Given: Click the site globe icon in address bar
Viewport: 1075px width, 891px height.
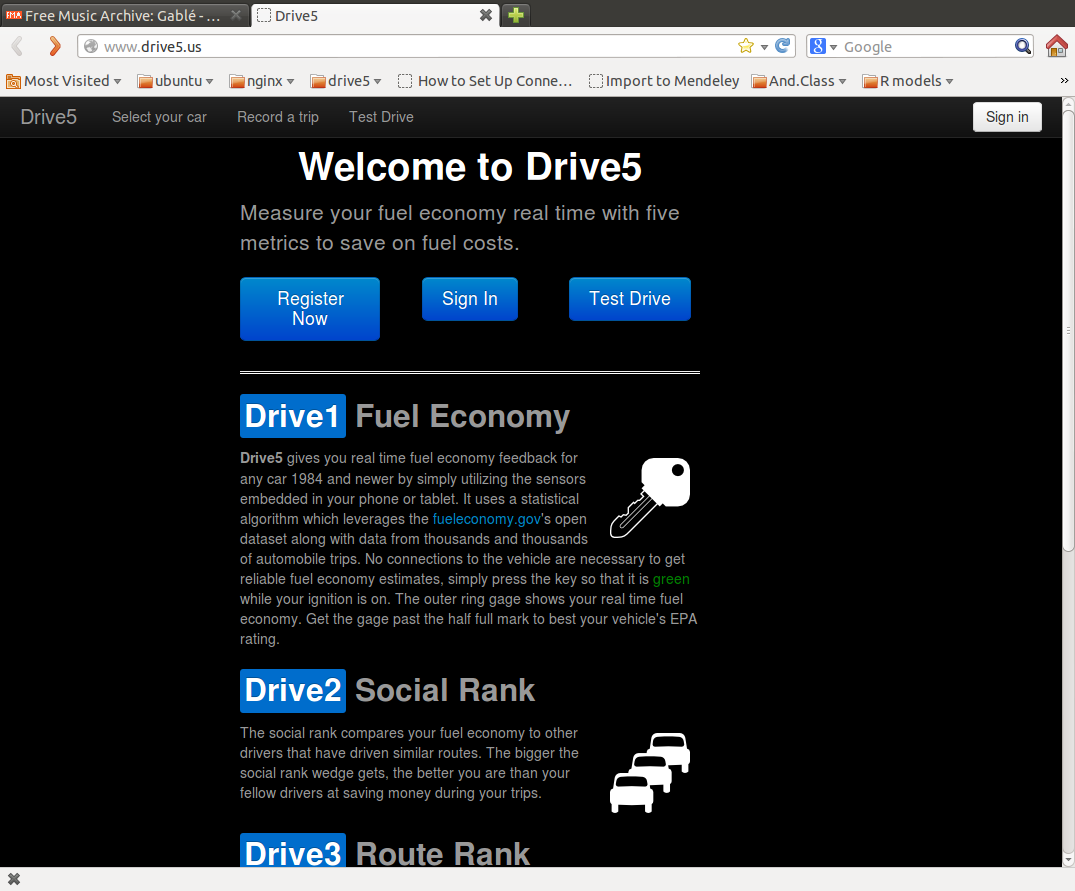Looking at the screenshot, I should 90,47.
